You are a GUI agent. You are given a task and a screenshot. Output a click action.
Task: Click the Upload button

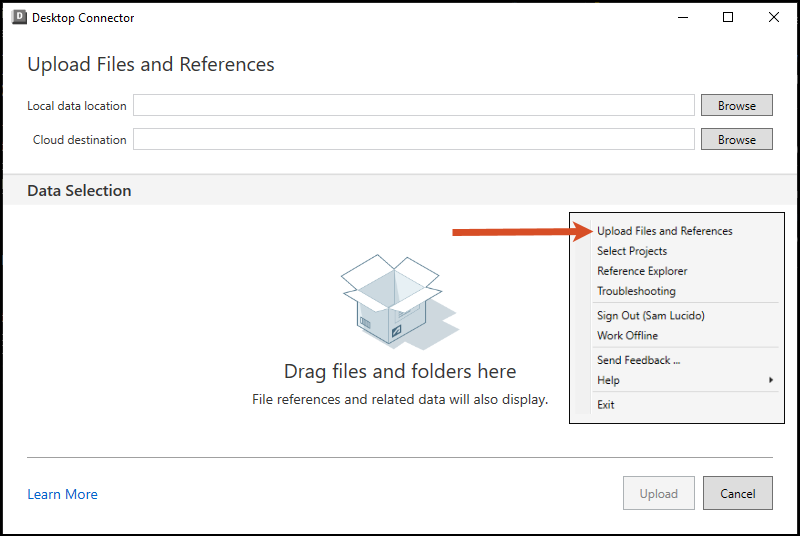coord(659,493)
